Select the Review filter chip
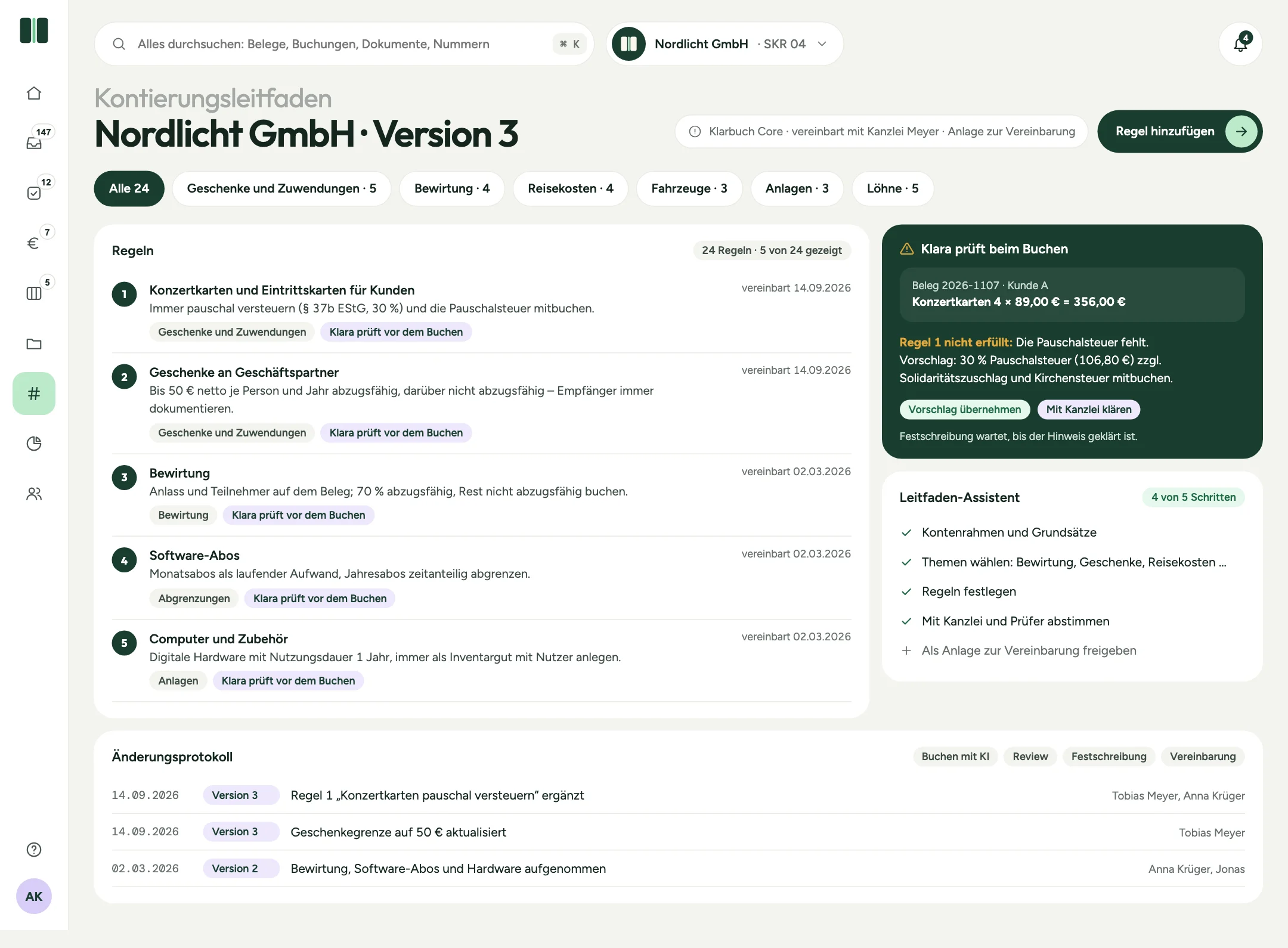The height and width of the screenshot is (948, 1288). pyautogui.click(x=1030, y=757)
